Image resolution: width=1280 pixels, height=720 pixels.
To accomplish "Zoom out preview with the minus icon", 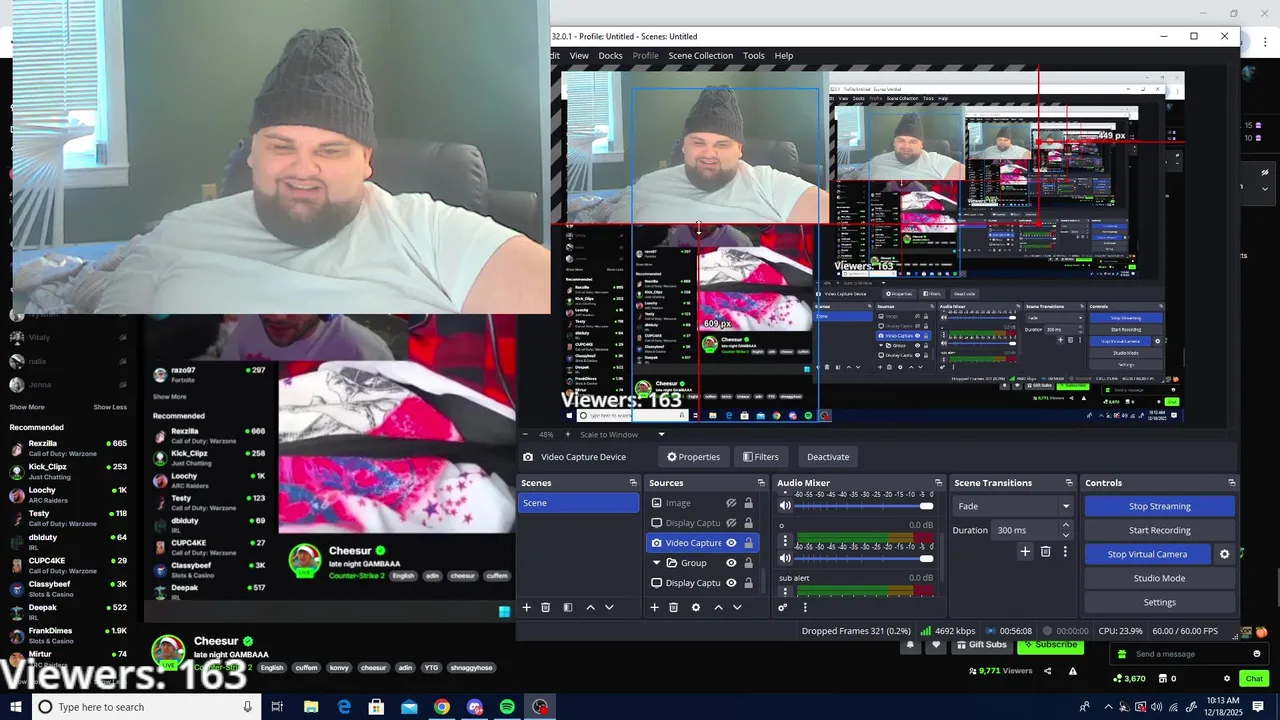I will click(x=525, y=434).
